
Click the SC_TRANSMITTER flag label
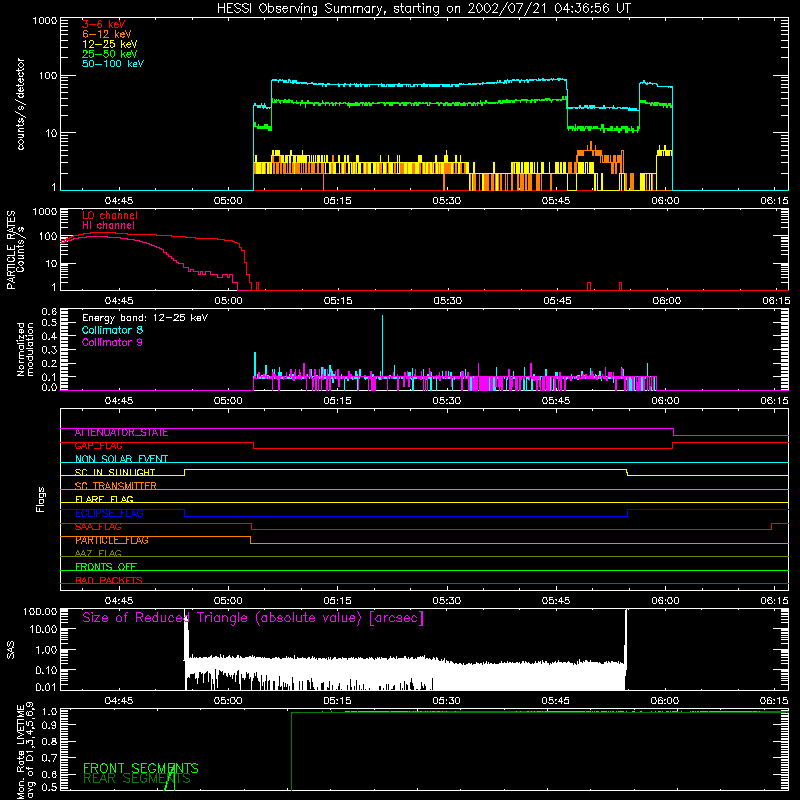[x=115, y=486]
